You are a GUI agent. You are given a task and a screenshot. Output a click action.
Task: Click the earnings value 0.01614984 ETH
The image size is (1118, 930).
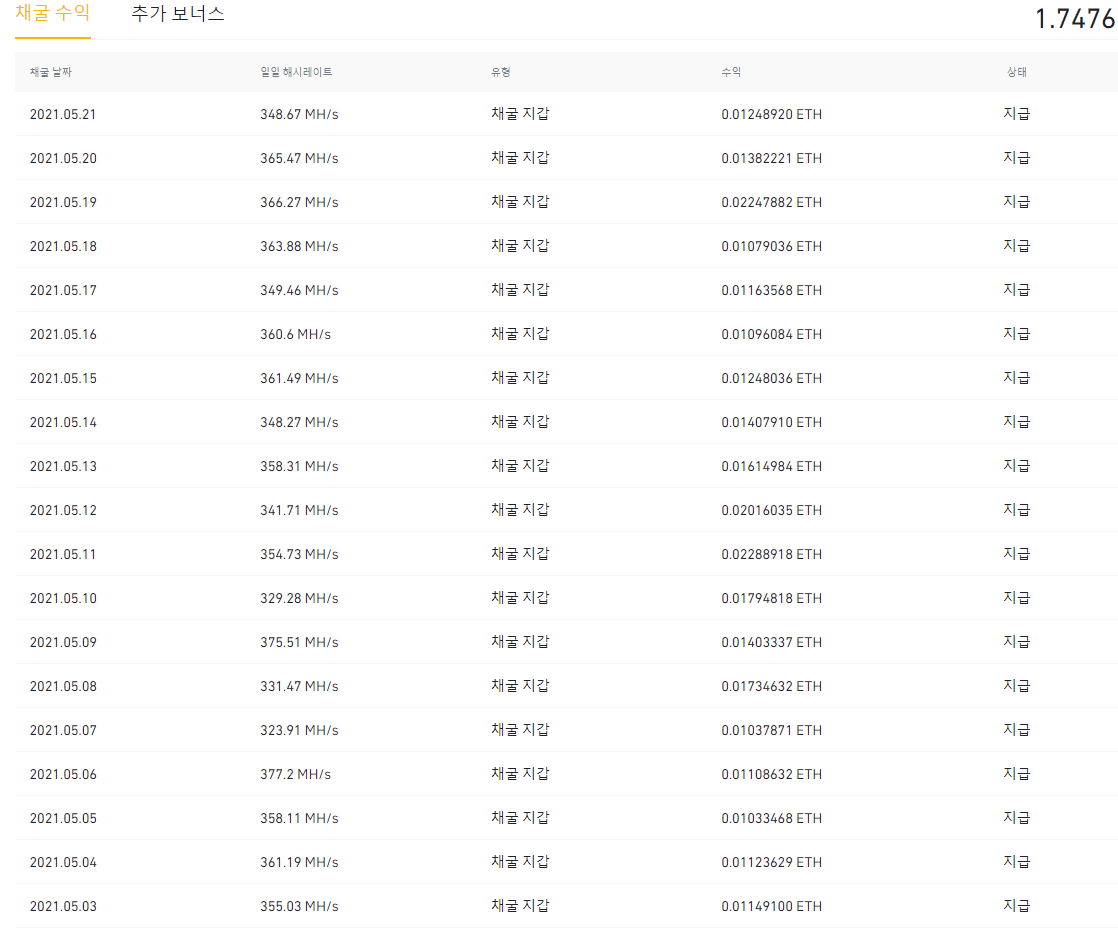pos(771,466)
